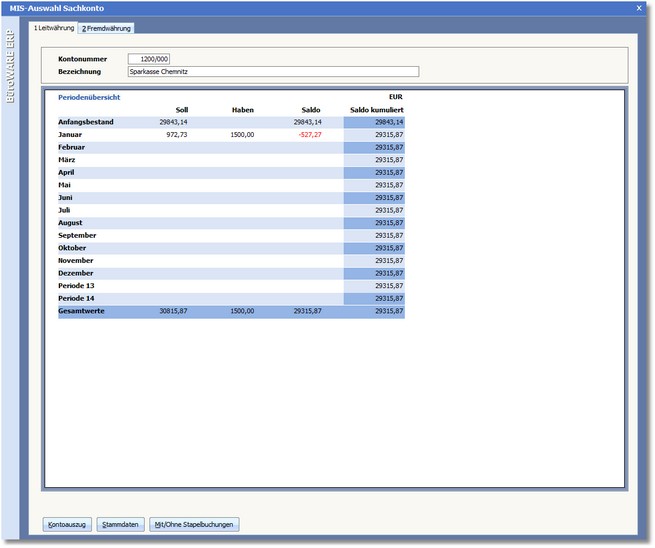655x548 pixels.
Task: Toggle Mit/Ohne Stapelbuchungen button
Action: [x=194, y=524]
